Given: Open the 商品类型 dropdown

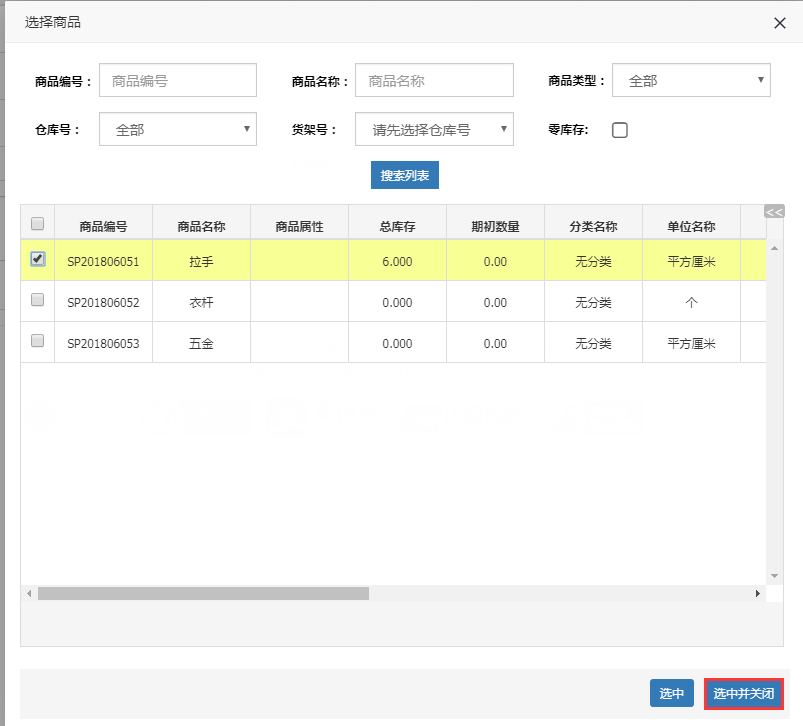Looking at the screenshot, I should (691, 80).
